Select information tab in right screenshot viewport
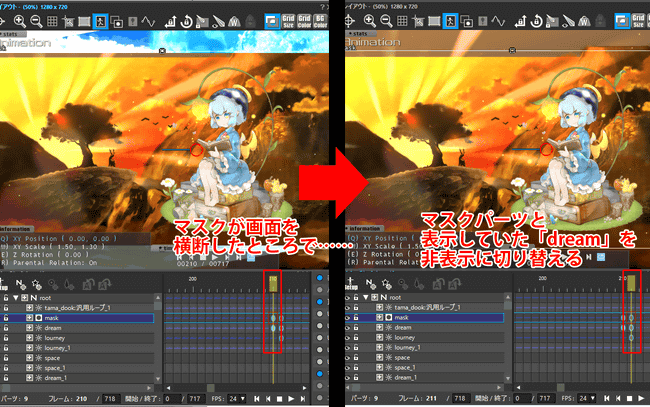The width and height of the screenshot is (650, 407). (364, 228)
